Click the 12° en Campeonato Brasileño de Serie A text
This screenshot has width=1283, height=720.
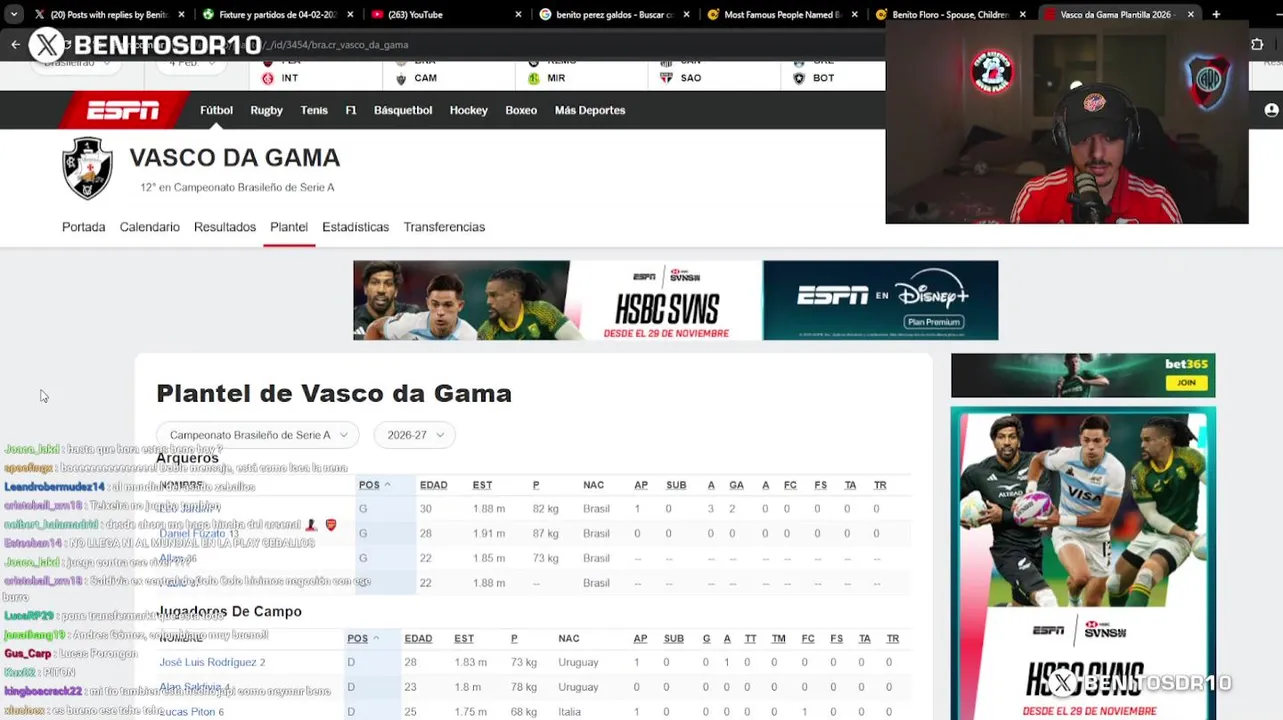click(237, 187)
